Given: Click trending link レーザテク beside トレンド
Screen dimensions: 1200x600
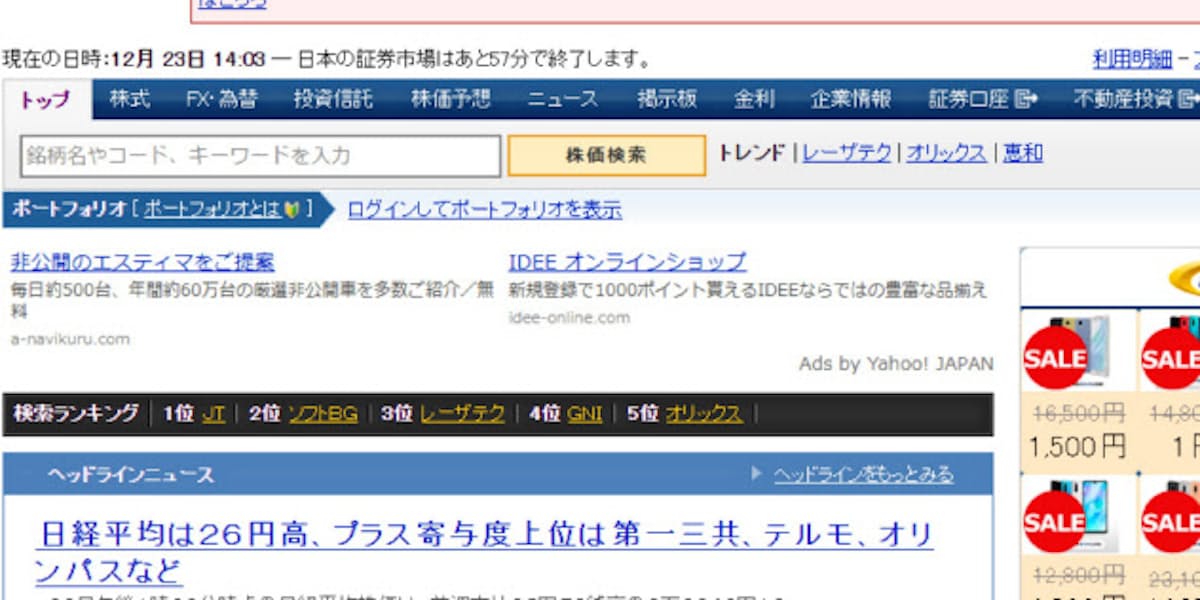Looking at the screenshot, I should coord(846,153).
